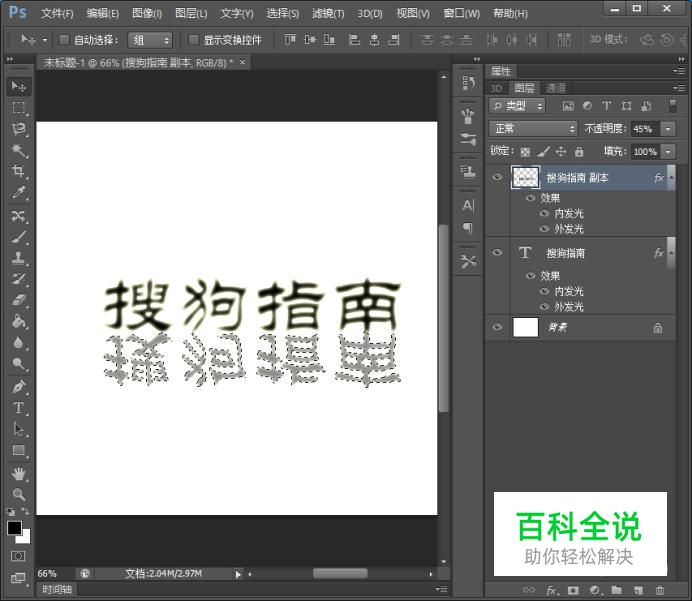Toggle the lock transparent pixels icon
This screenshot has height=601, width=692.
point(525,152)
